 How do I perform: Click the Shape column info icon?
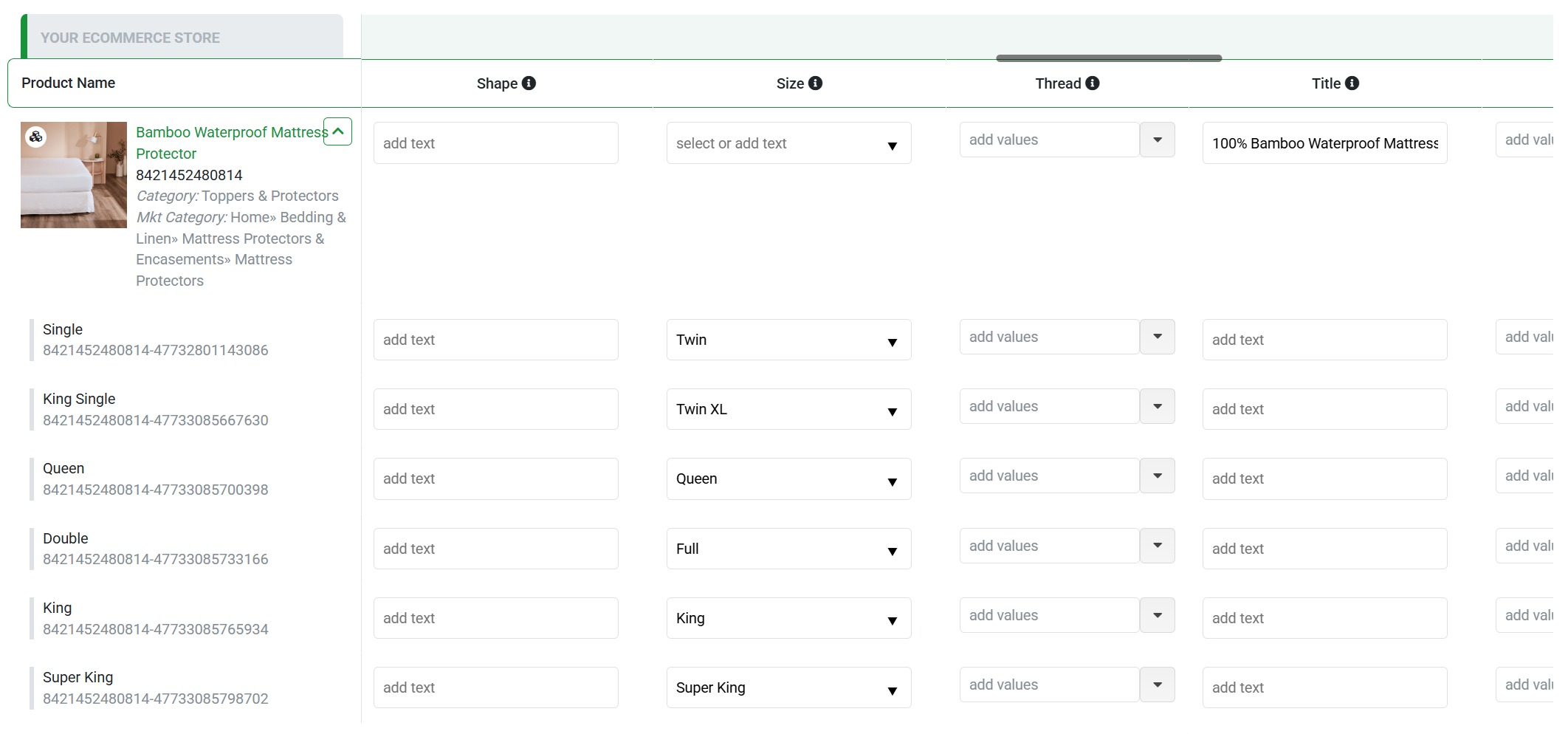click(529, 83)
